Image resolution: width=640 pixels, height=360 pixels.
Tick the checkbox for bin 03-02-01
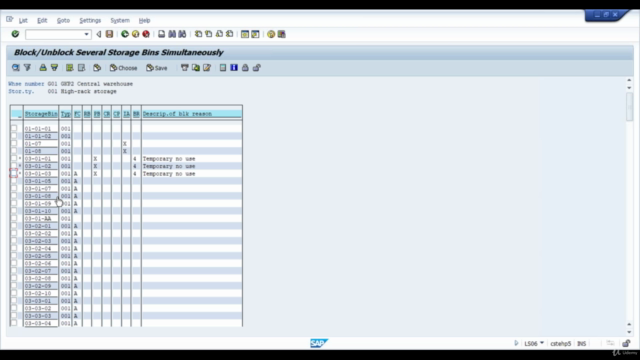click(x=14, y=225)
